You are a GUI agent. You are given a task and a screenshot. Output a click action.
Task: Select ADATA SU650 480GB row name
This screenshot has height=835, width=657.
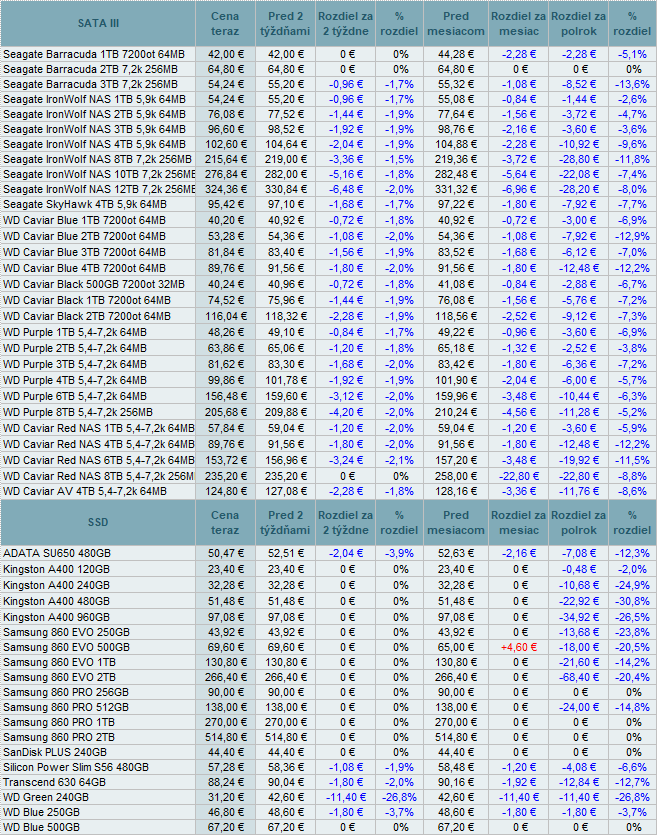[x=56, y=553]
